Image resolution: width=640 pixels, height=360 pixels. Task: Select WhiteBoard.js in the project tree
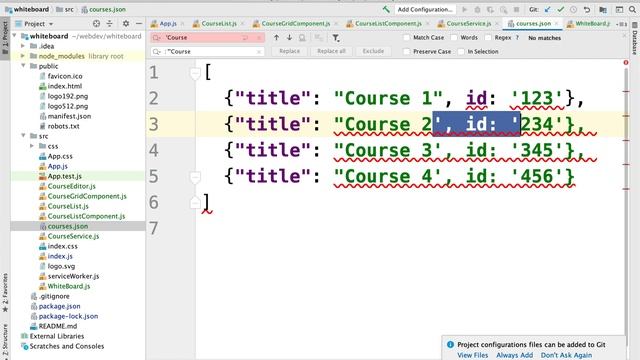tap(69, 286)
